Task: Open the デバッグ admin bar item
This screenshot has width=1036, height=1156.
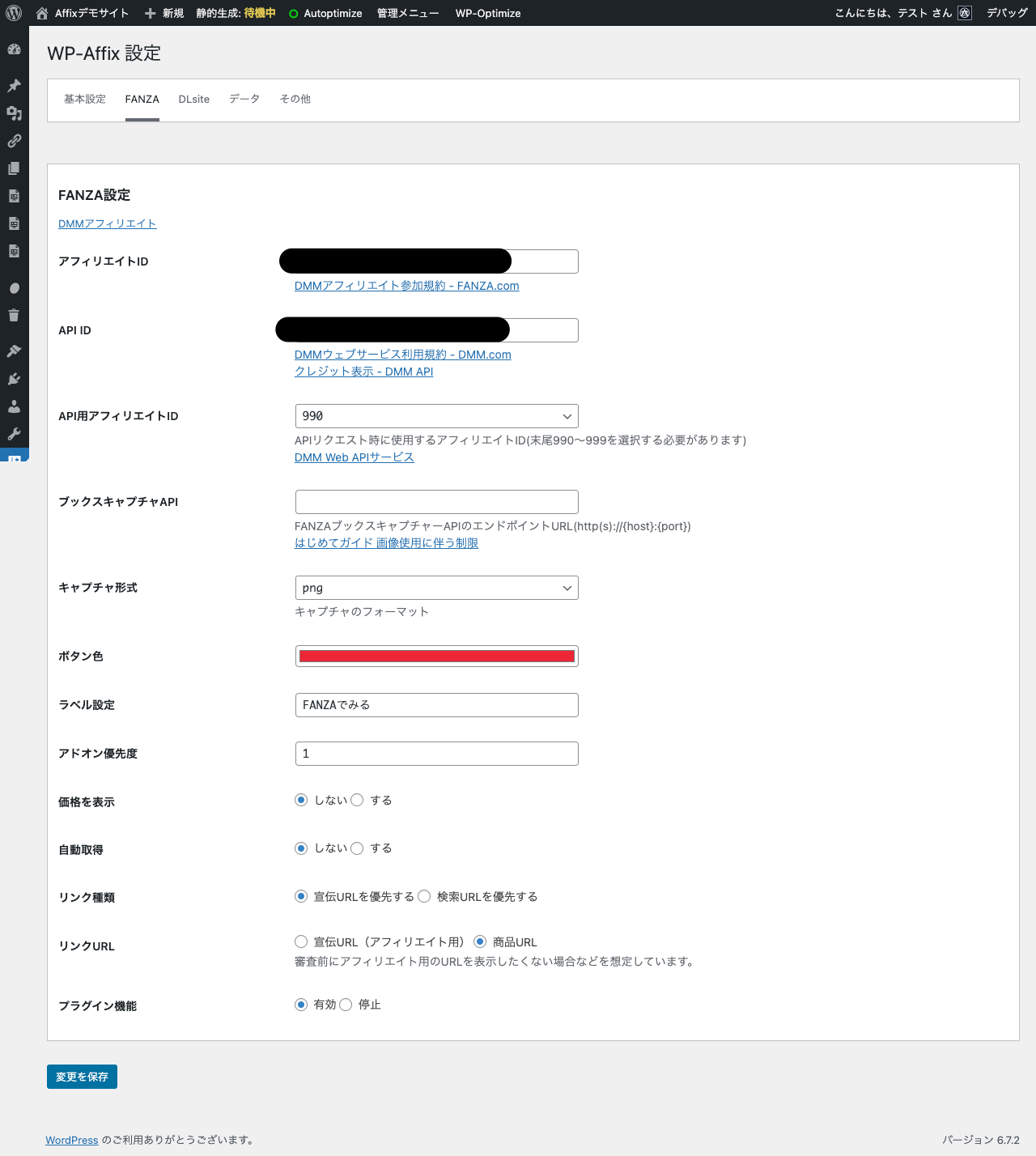Action: pyautogui.click(x=1007, y=13)
